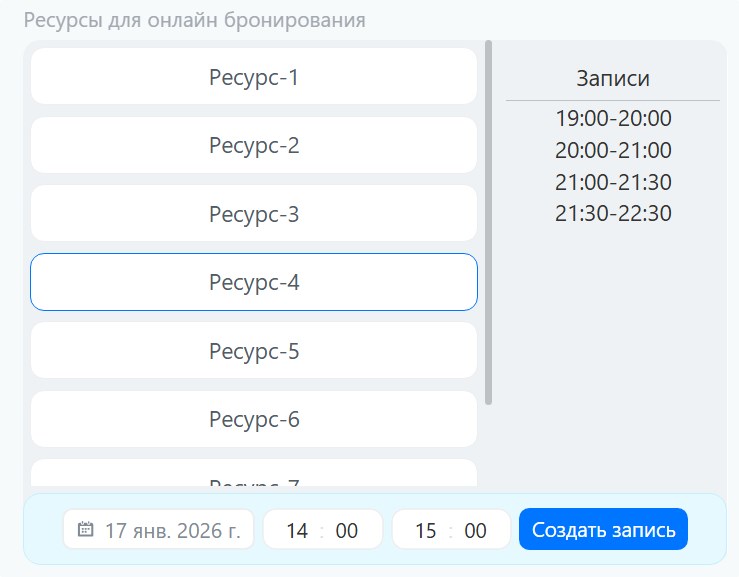The image size is (739, 577).
Task: Click the 21:30-22:30 record
Action: coord(613,213)
